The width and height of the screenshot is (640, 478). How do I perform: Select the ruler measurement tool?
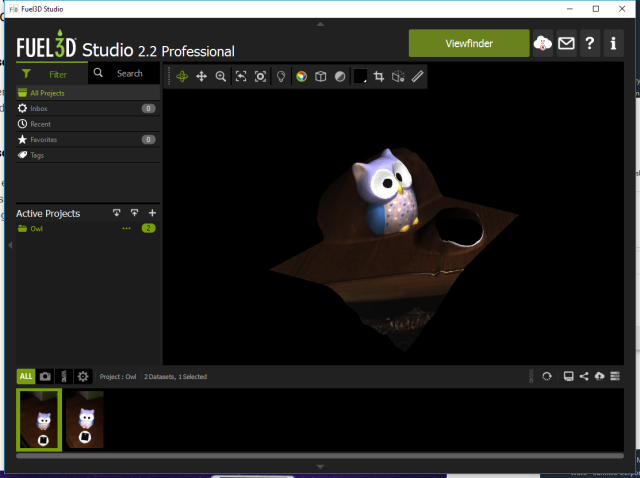tap(418, 76)
